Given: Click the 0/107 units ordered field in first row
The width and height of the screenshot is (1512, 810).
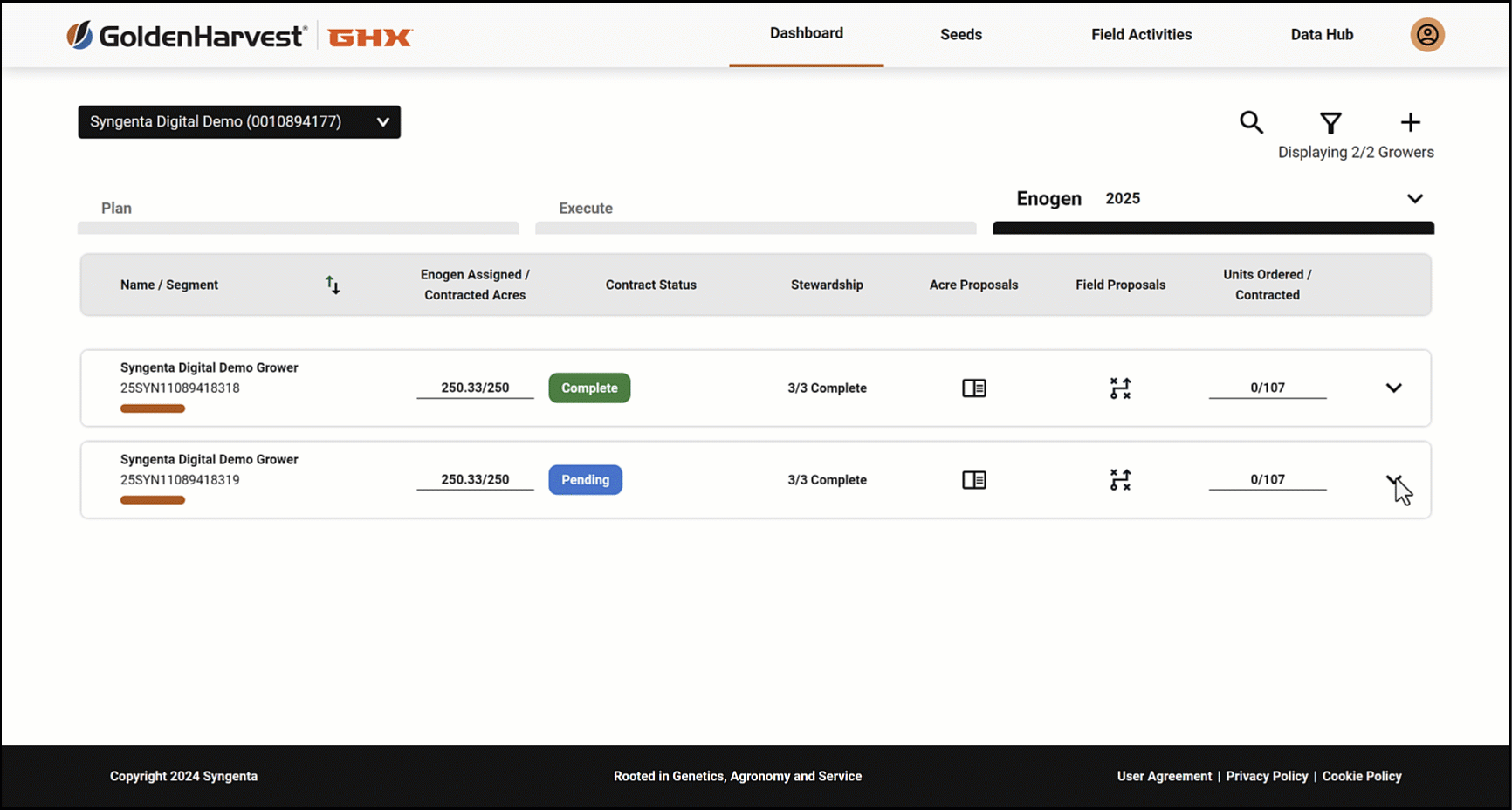Looking at the screenshot, I should click(x=1268, y=388).
